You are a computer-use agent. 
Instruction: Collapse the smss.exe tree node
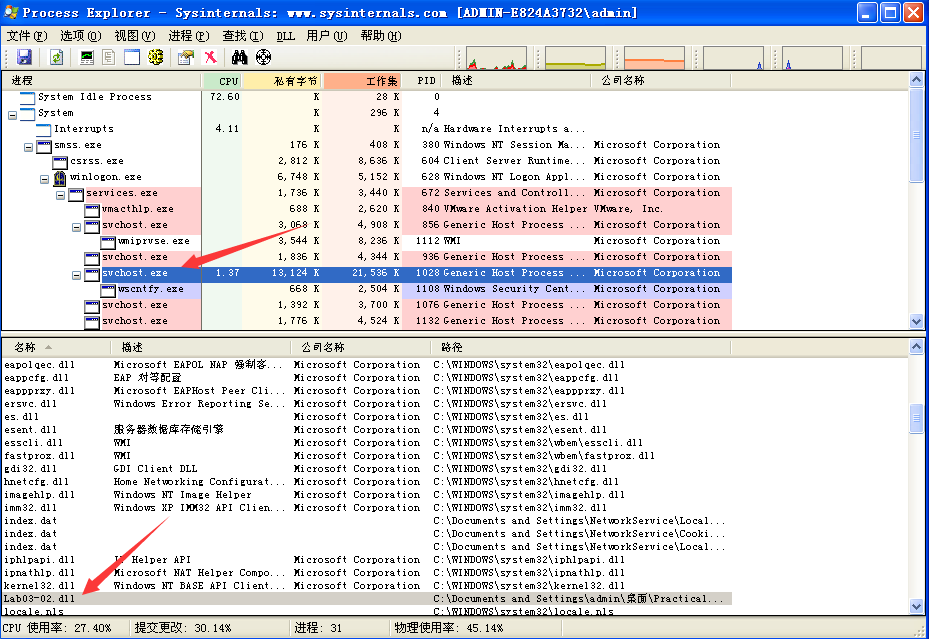coord(28,147)
